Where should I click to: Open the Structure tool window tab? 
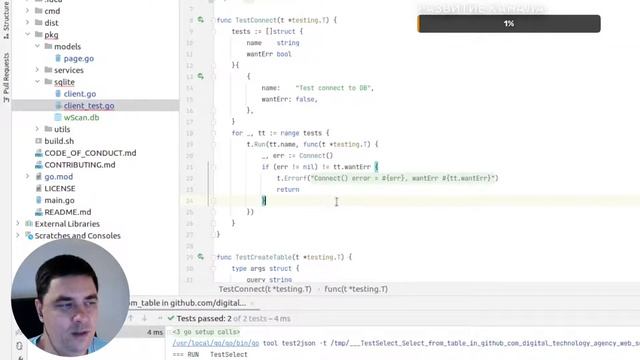coord(6,20)
